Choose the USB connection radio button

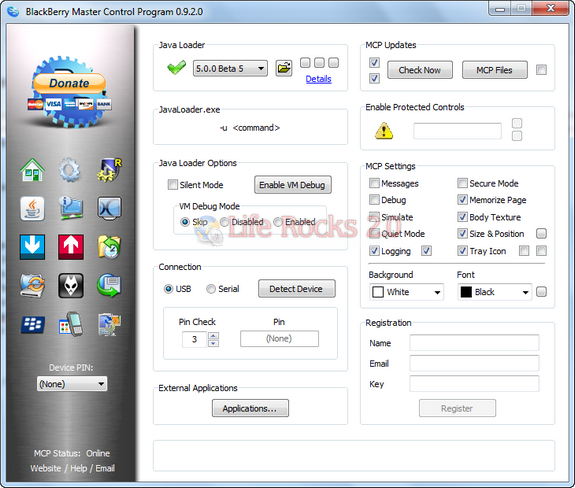tap(168, 289)
